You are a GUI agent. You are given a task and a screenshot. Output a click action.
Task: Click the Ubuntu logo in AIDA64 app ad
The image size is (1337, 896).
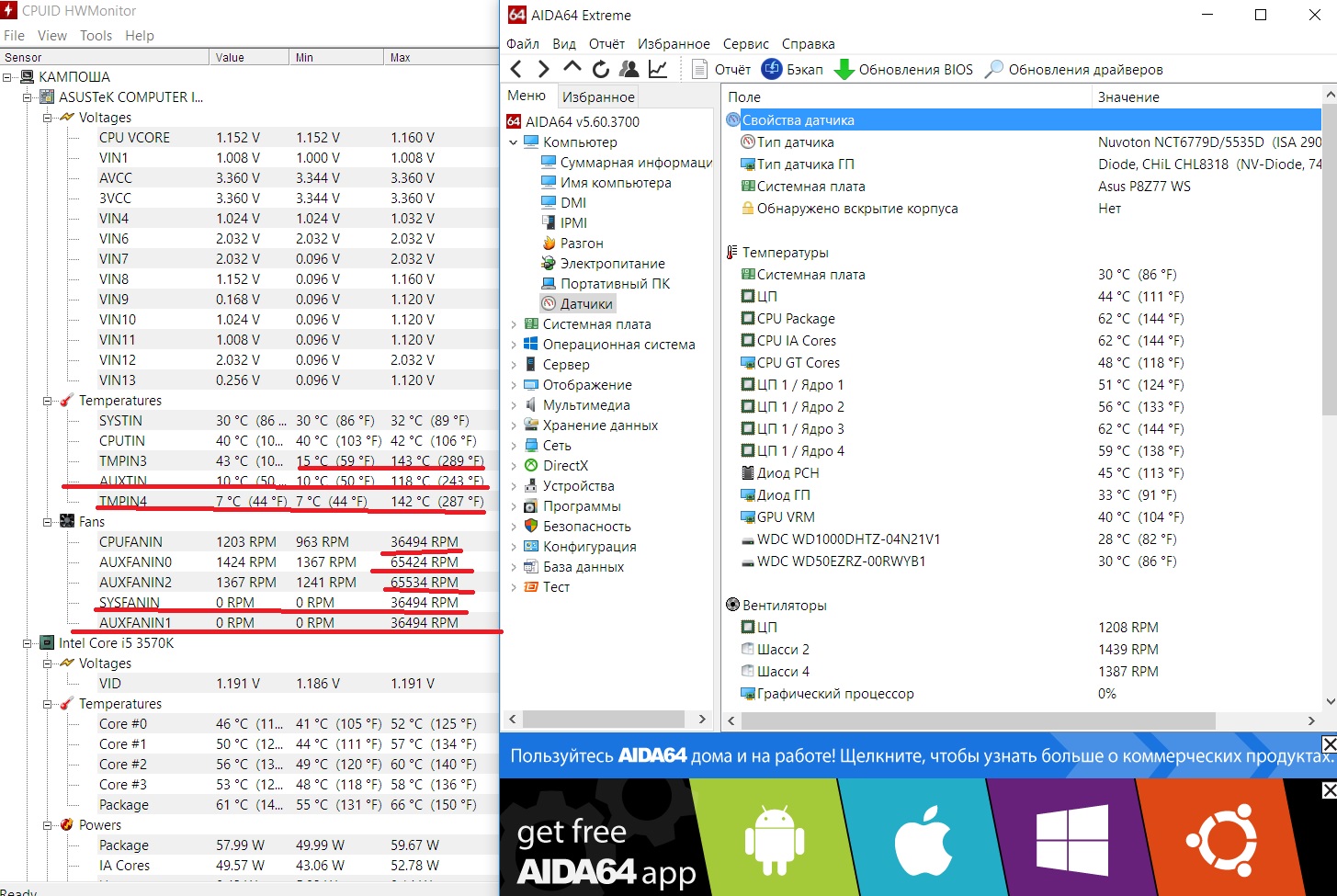coord(1221,839)
